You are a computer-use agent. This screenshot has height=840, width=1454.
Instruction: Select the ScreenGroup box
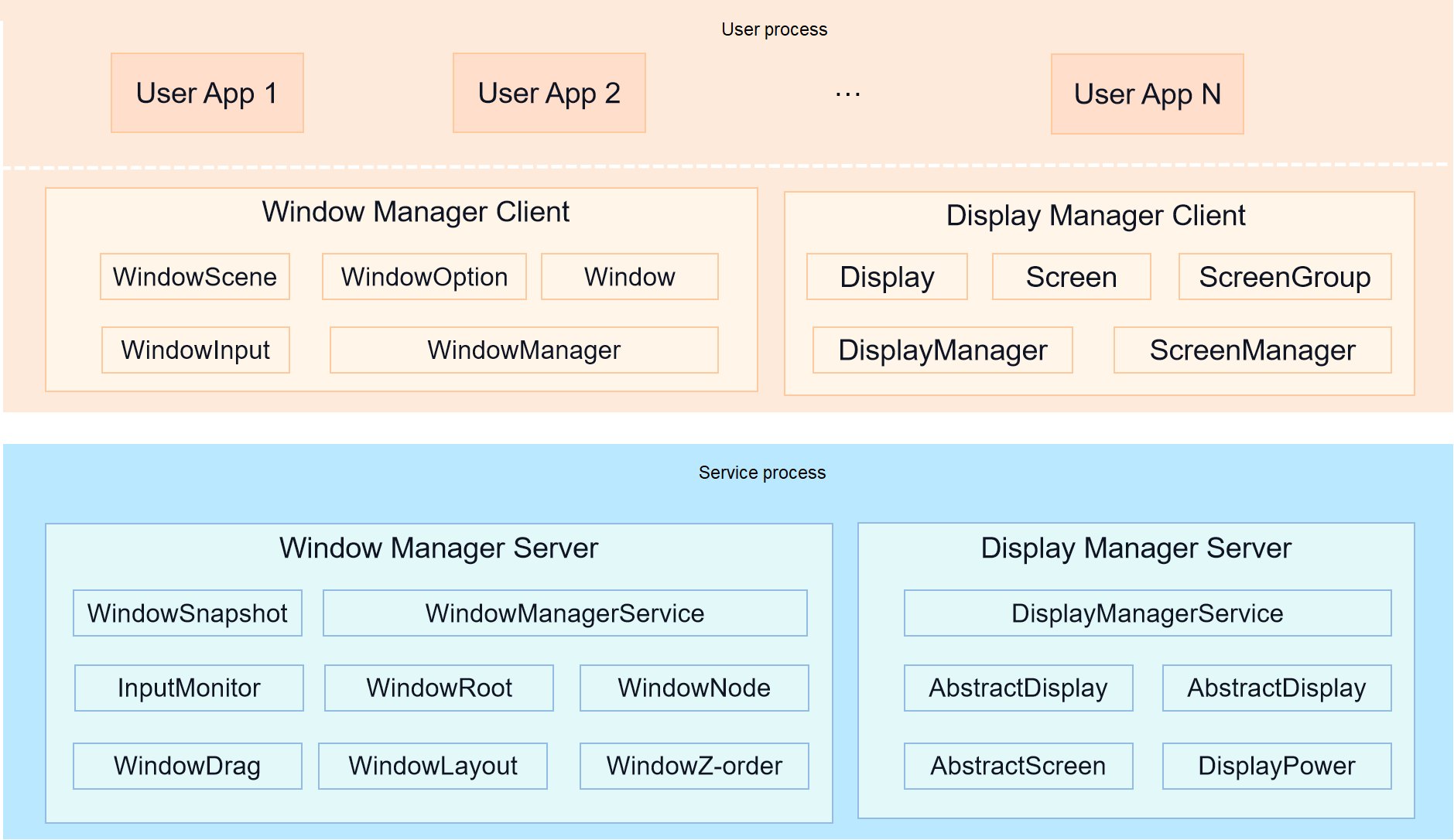click(1285, 277)
